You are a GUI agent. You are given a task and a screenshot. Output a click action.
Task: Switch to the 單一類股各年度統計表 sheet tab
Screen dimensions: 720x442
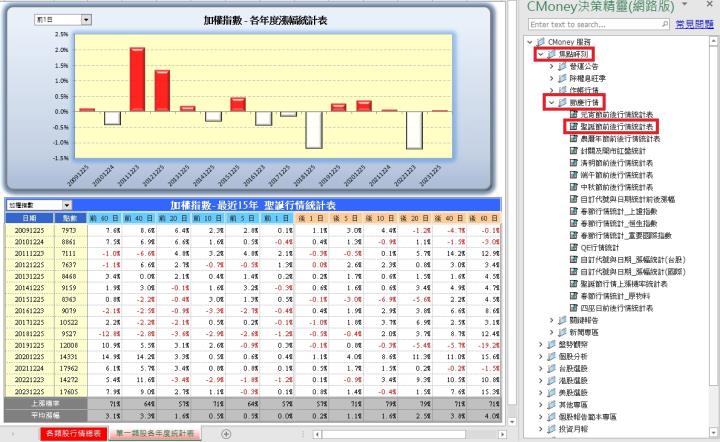coord(155,434)
